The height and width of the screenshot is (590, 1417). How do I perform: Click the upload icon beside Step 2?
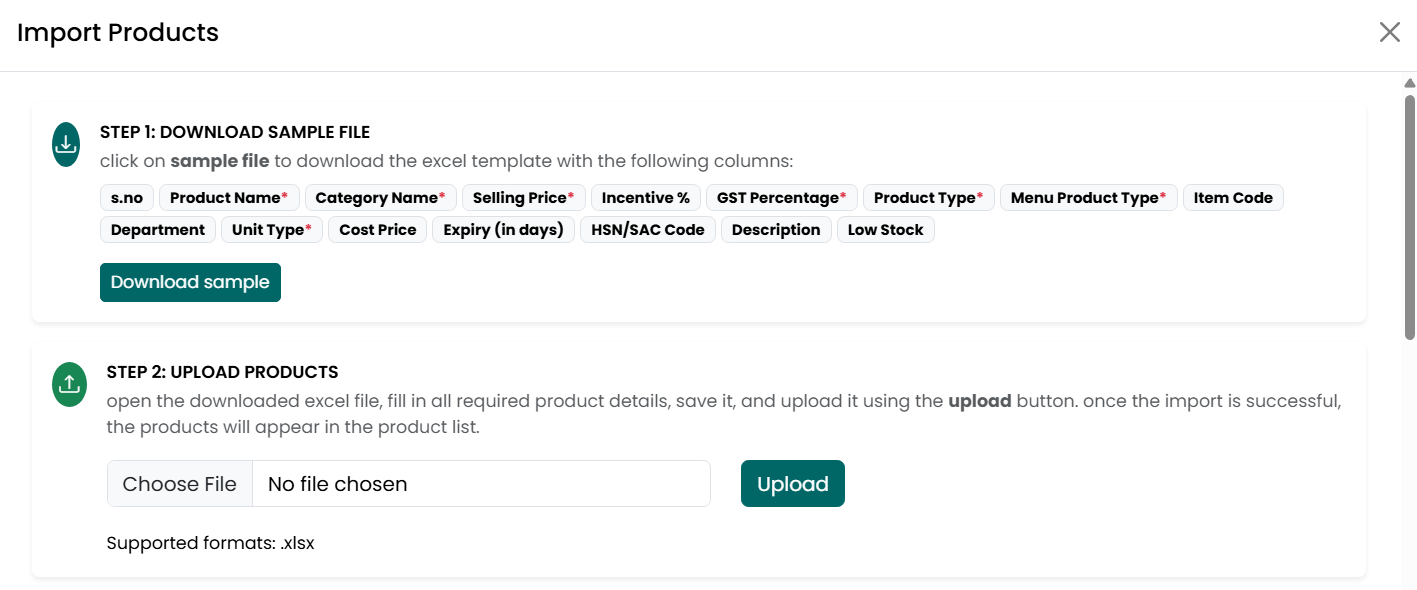point(69,385)
